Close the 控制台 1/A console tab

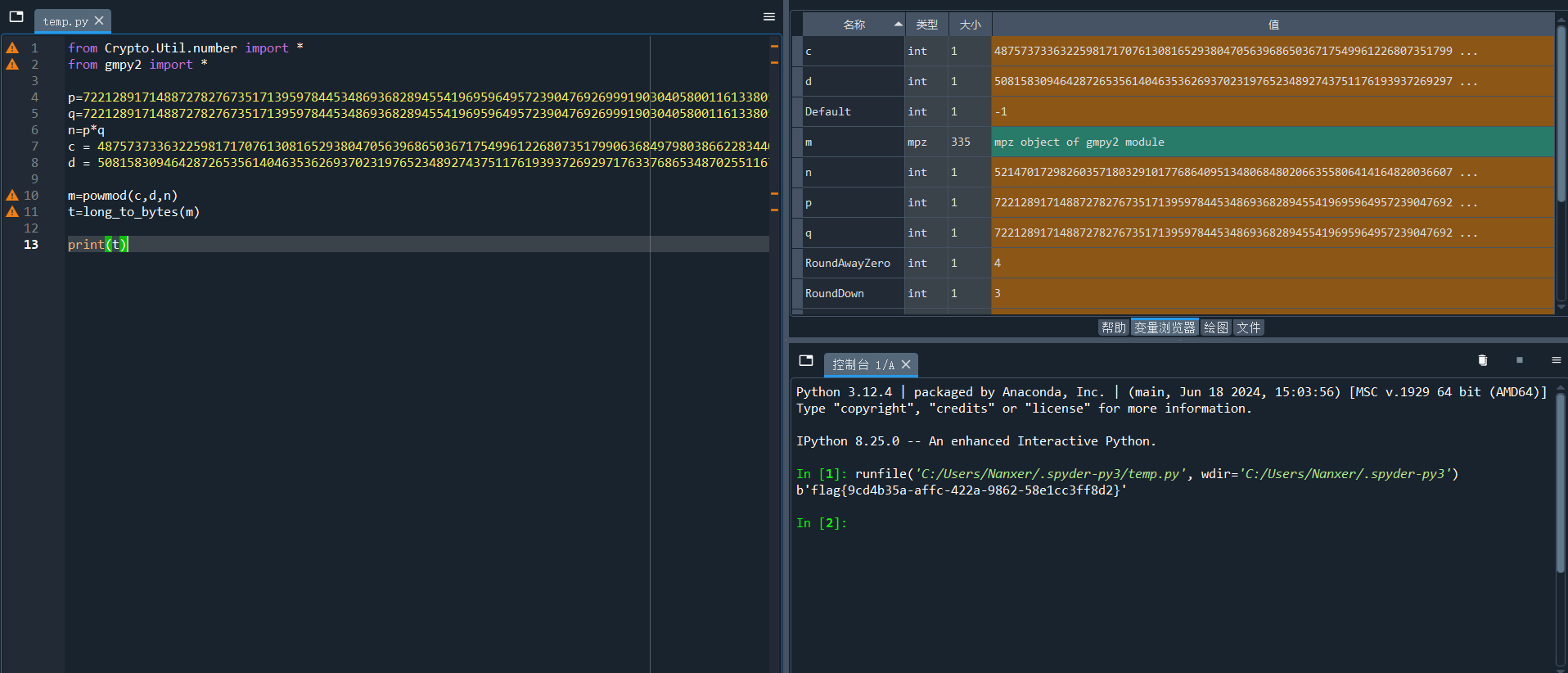coord(906,364)
